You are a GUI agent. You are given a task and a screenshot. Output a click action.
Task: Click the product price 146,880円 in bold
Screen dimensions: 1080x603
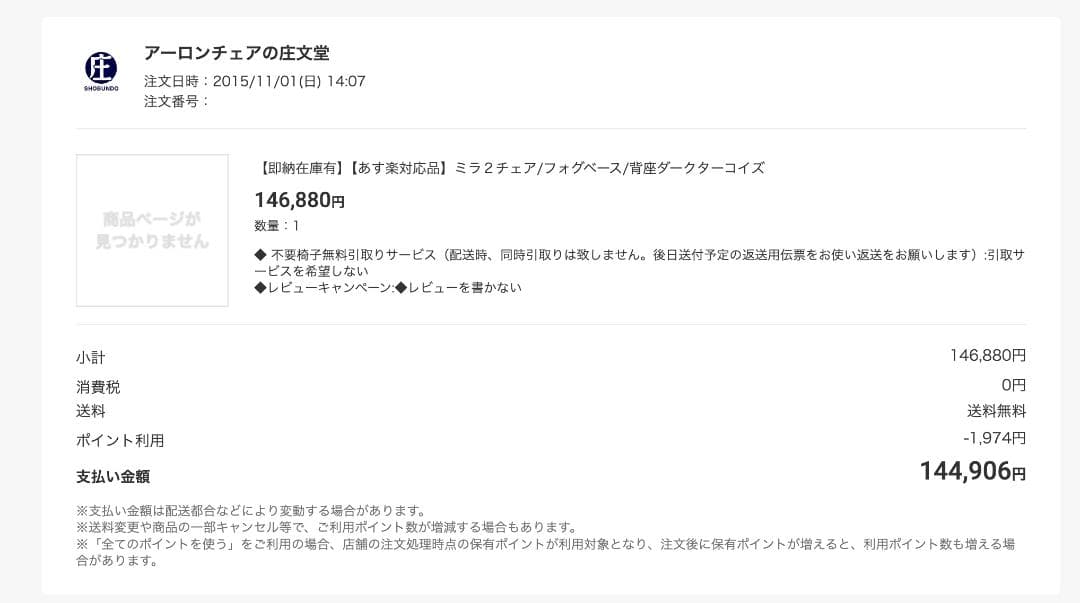(x=299, y=200)
